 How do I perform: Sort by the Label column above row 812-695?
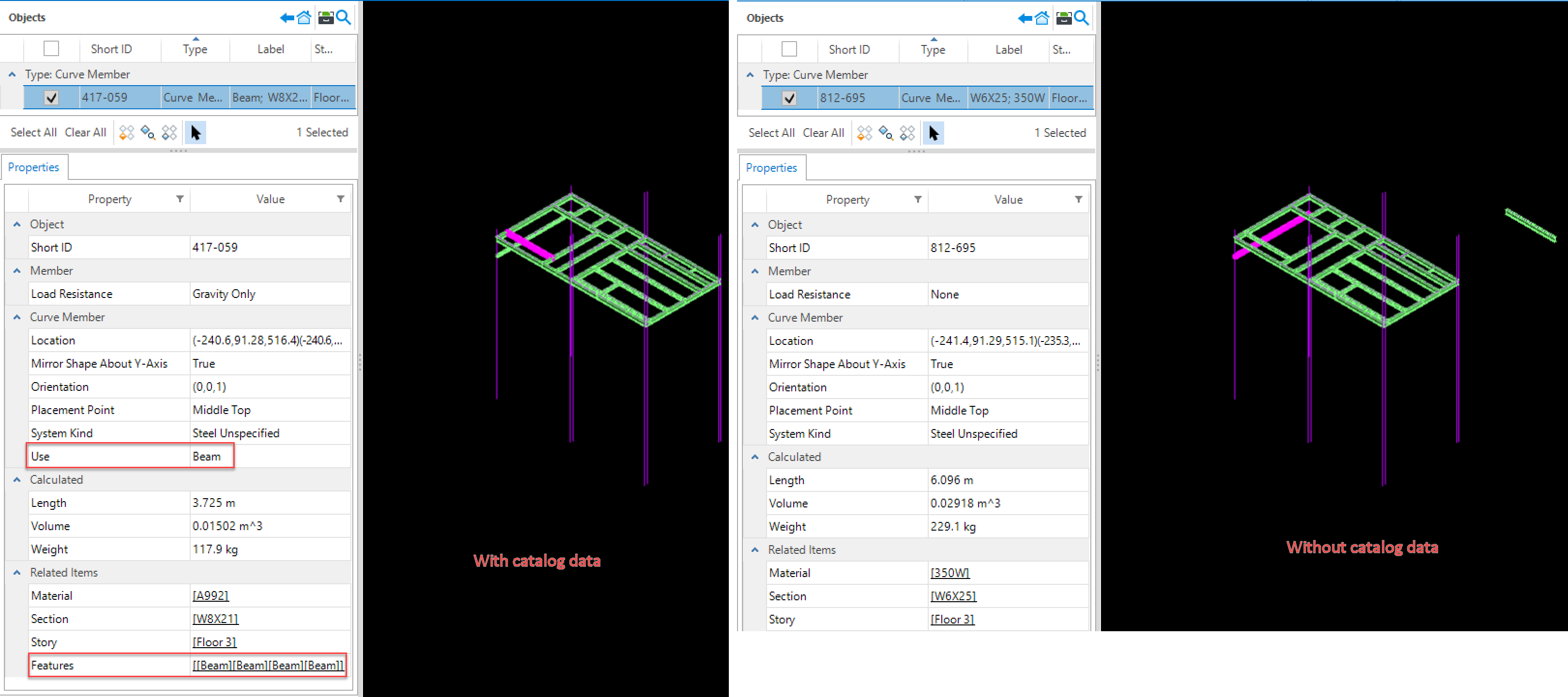(x=1009, y=50)
